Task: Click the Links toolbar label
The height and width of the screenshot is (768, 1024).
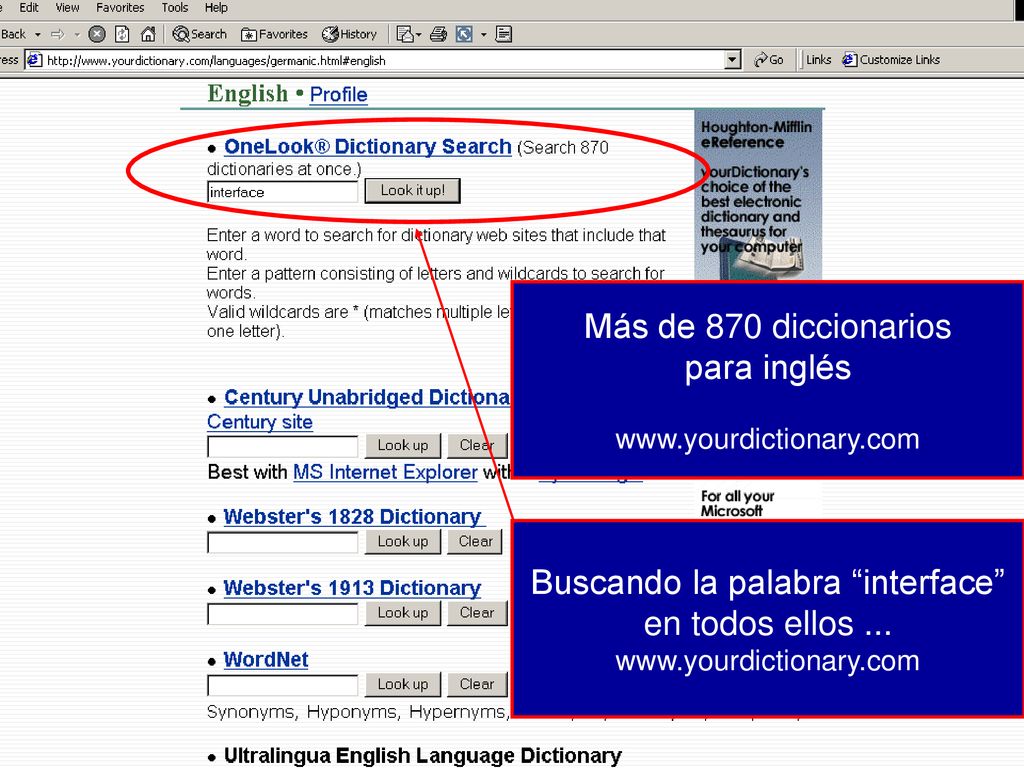Action: click(x=818, y=60)
